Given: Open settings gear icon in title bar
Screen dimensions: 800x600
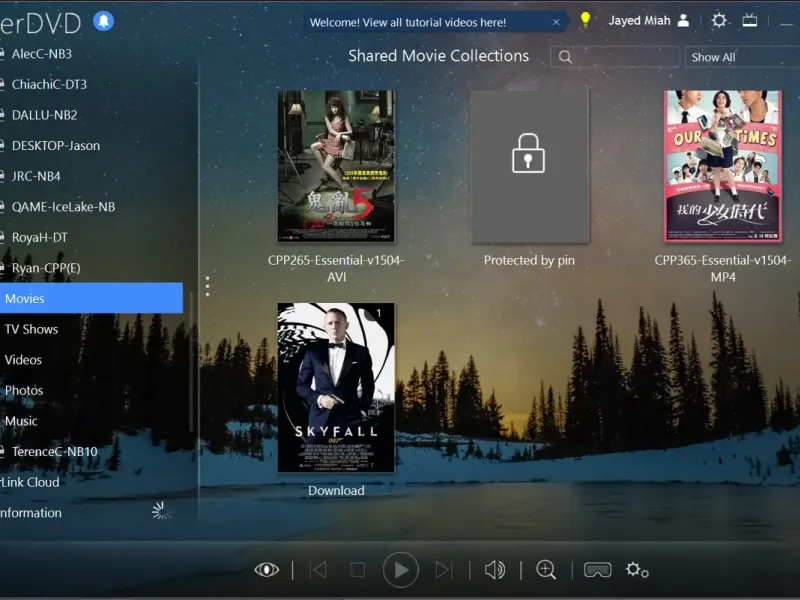Looking at the screenshot, I should tap(719, 20).
